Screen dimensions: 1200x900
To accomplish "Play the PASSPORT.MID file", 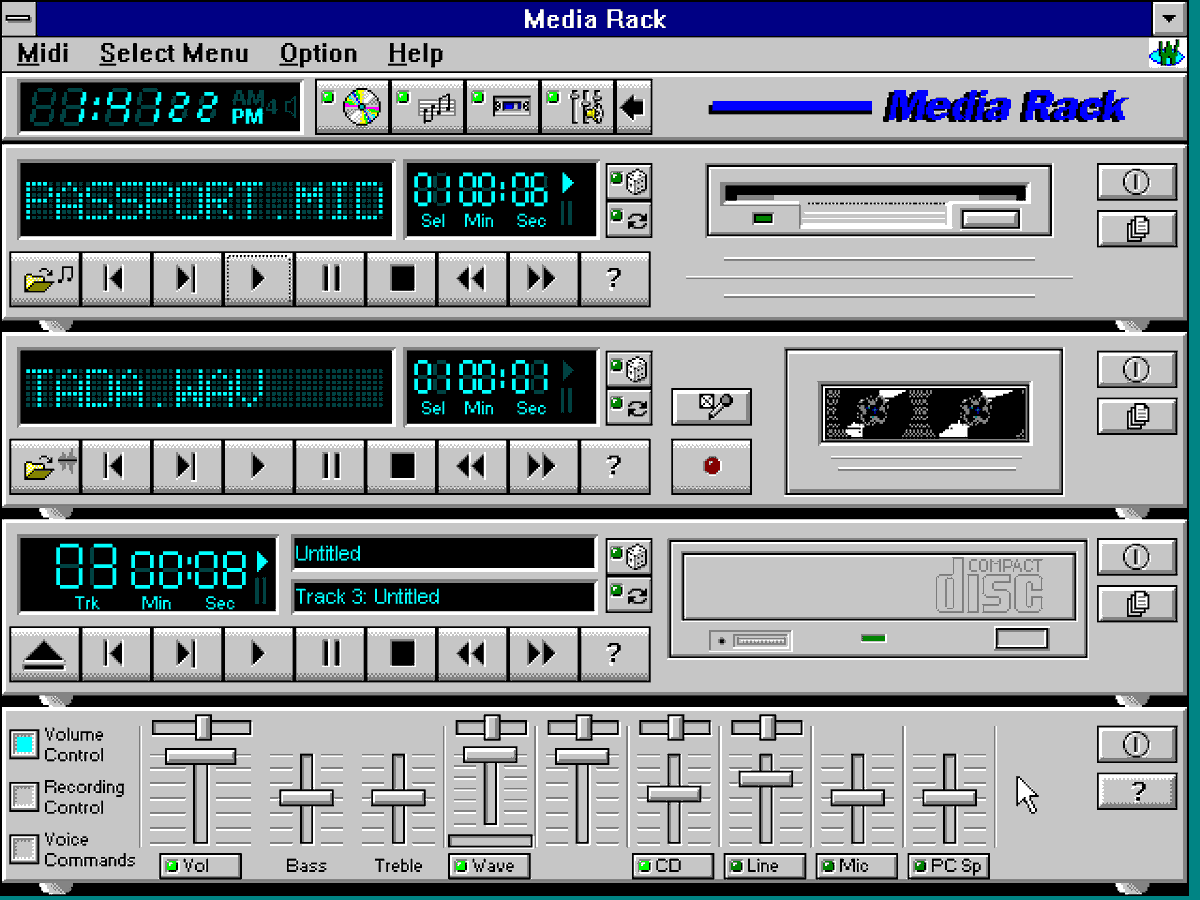I will coord(258,278).
